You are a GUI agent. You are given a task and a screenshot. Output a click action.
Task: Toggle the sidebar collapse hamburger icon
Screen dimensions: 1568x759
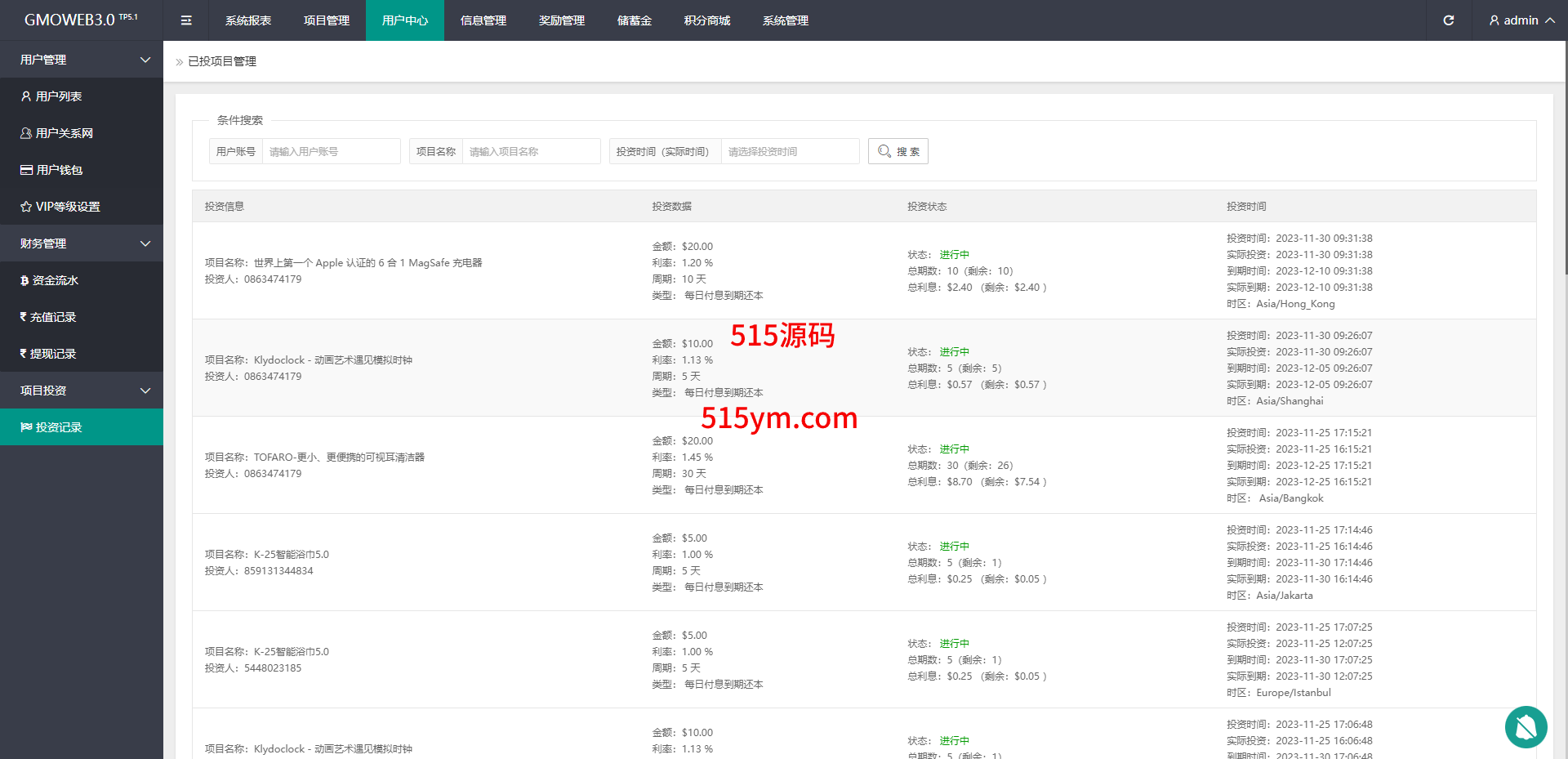[x=186, y=20]
